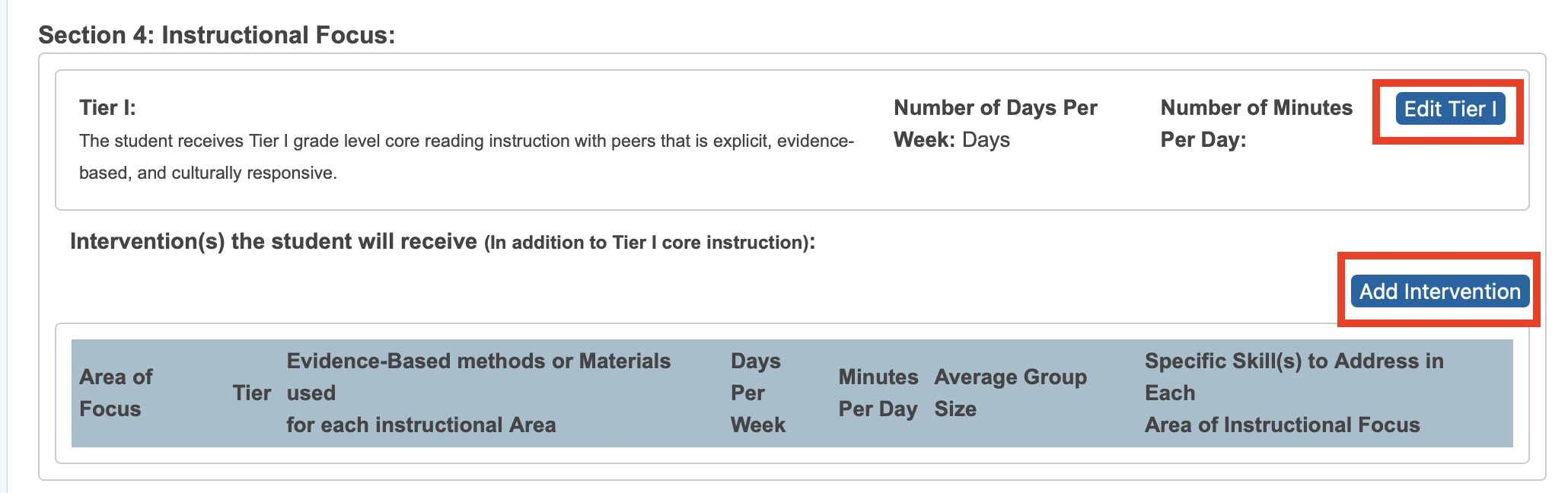Click the Number of Days Per Week field
The height and width of the screenshot is (493, 1568).
point(996,123)
